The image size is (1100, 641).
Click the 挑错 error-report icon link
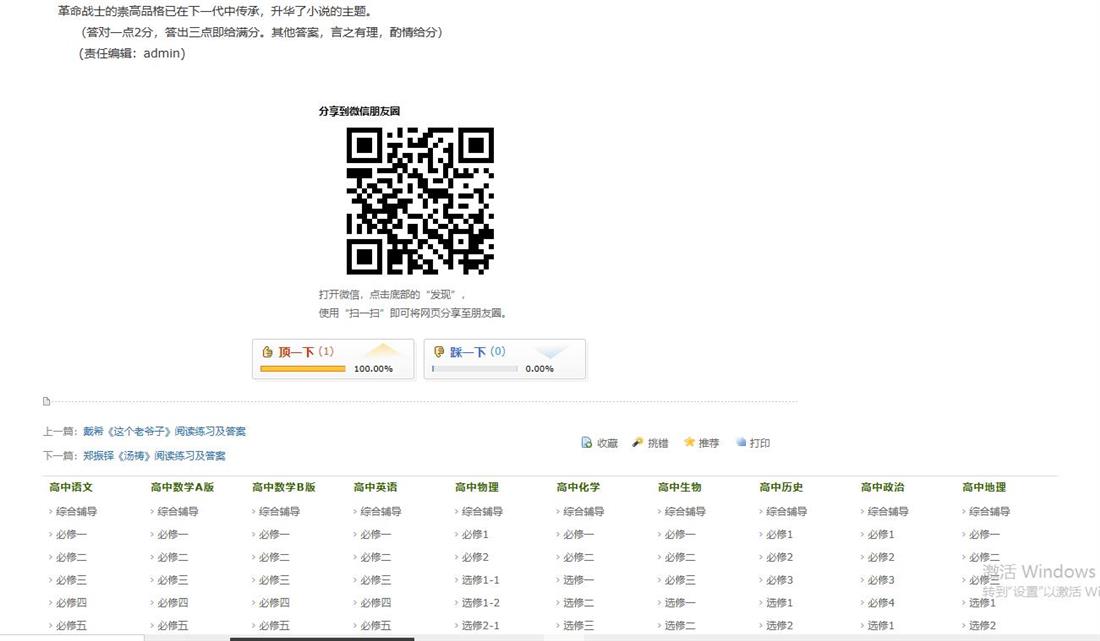coord(650,443)
